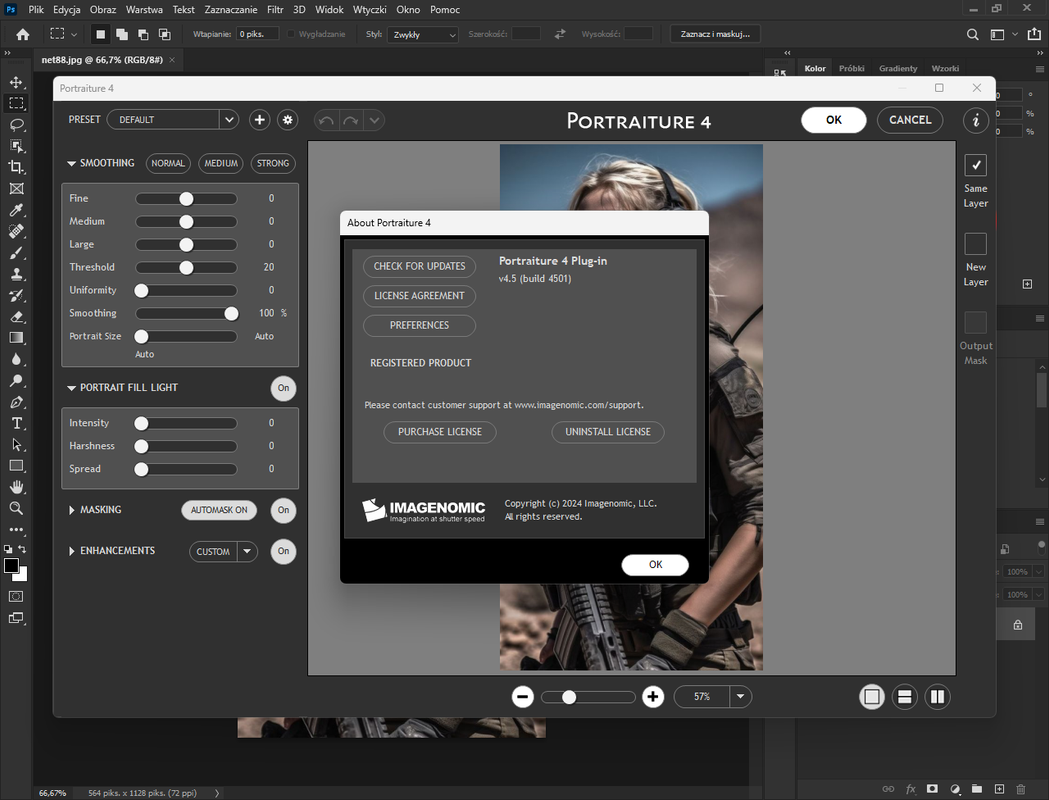Screen dimensions: 1049x800
Task: Open the Filtr menu
Action: (x=275, y=9)
